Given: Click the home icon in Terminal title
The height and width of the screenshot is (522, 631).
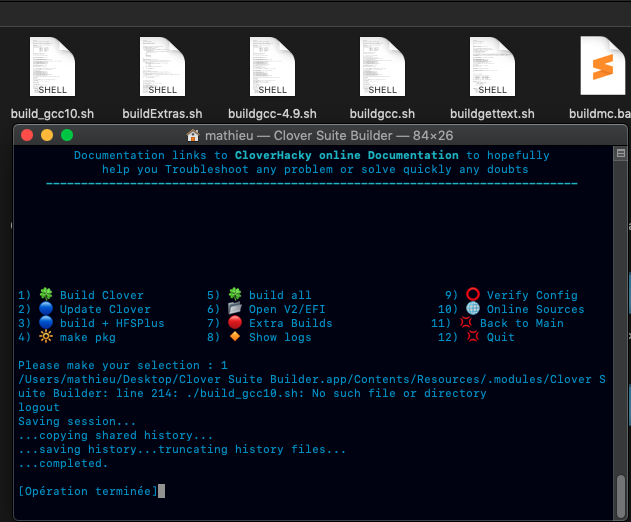Looking at the screenshot, I should click(x=193, y=136).
